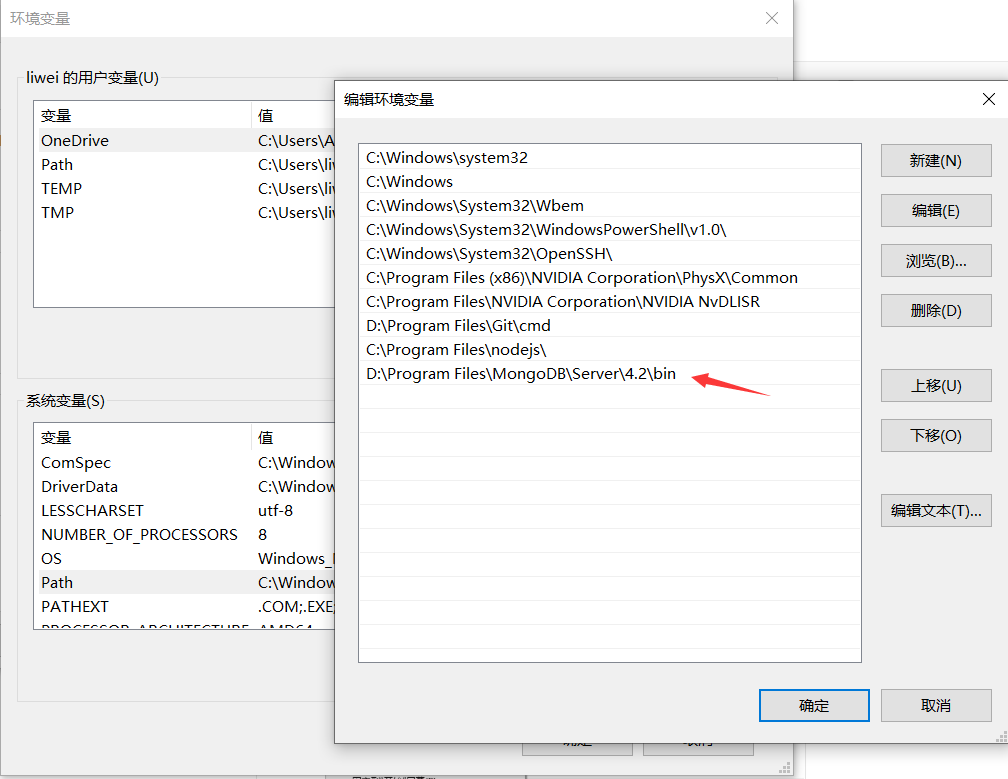Cancel with the 取消 button
Viewport: 1008px width, 779px height.
coord(935,706)
